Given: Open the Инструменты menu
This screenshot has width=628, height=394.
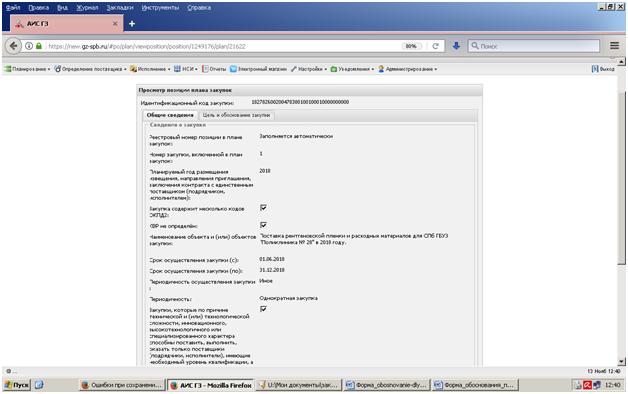Looking at the screenshot, I should click(x=160, y=8).
